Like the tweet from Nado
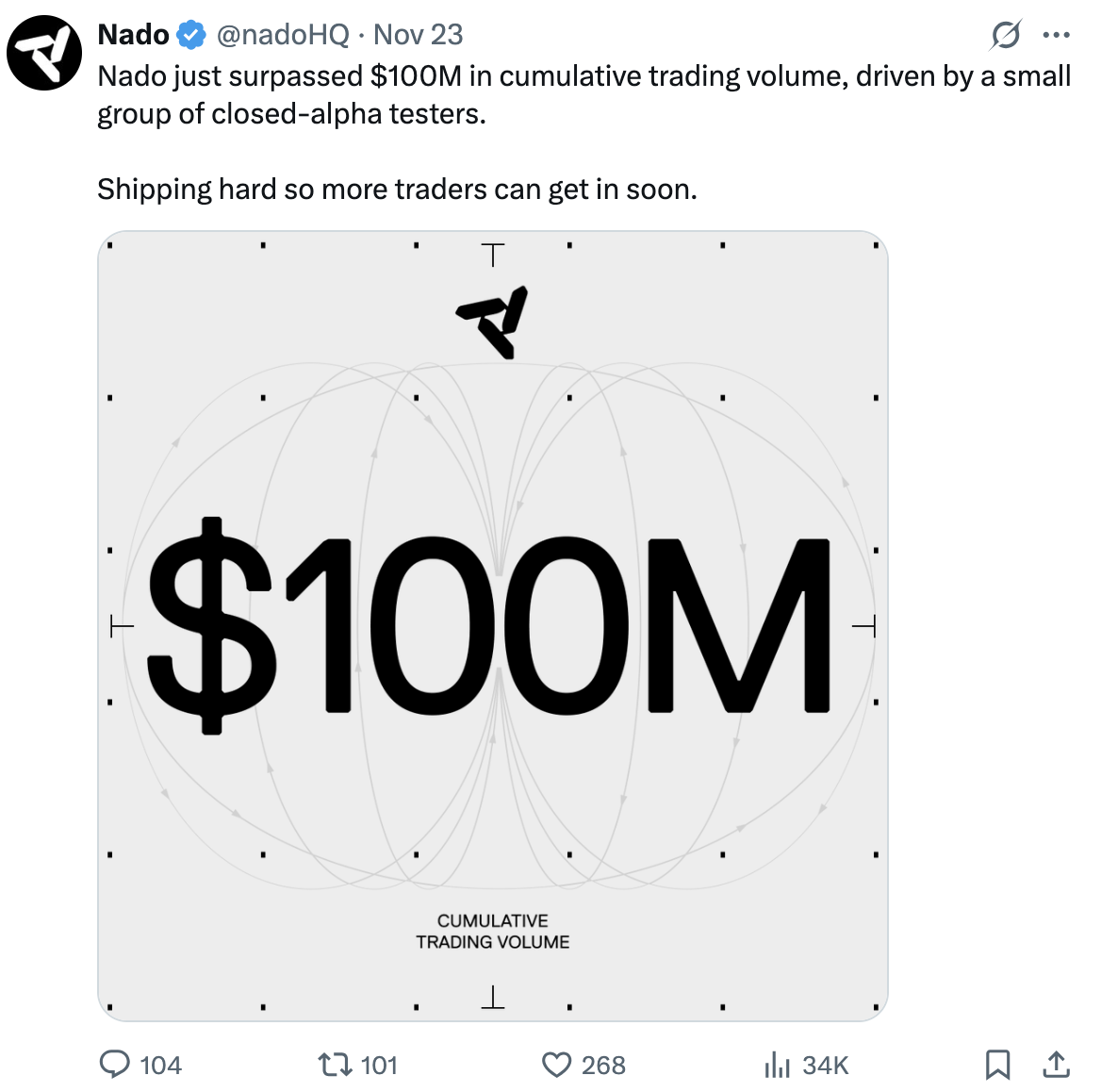1101x1092 pixels. 557,1065
